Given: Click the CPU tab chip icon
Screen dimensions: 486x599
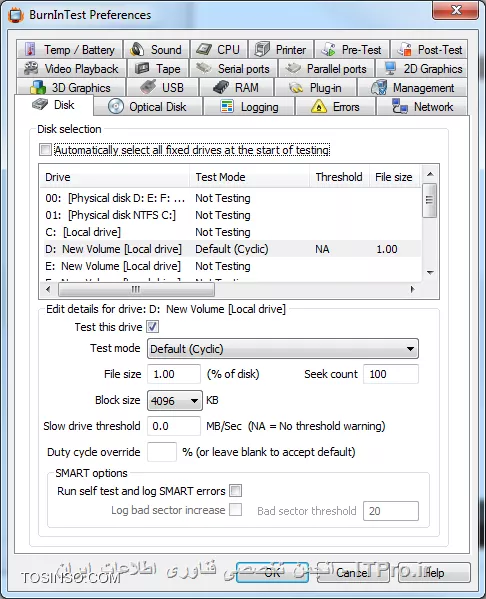Looking at the screenshot, I should point(204,49).
